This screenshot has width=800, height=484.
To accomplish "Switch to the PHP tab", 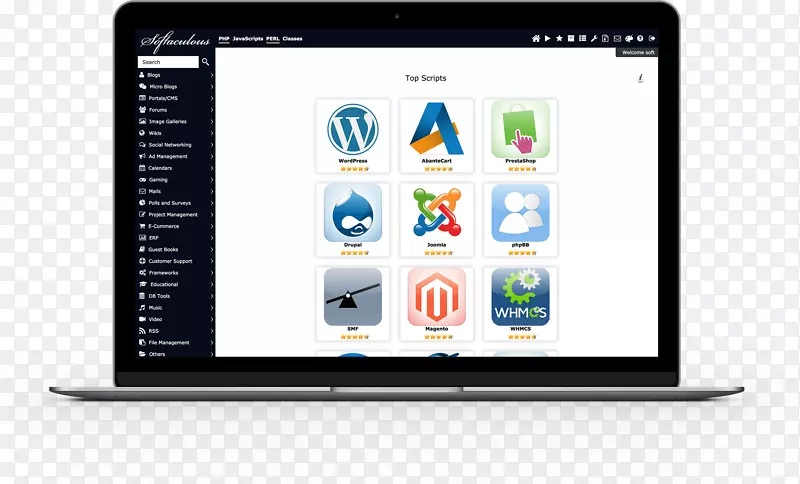I will pyautogui.click(x=224, y=39).
